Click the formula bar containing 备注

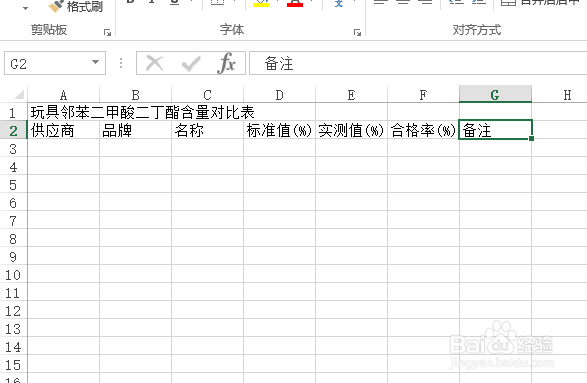point(418,63)
